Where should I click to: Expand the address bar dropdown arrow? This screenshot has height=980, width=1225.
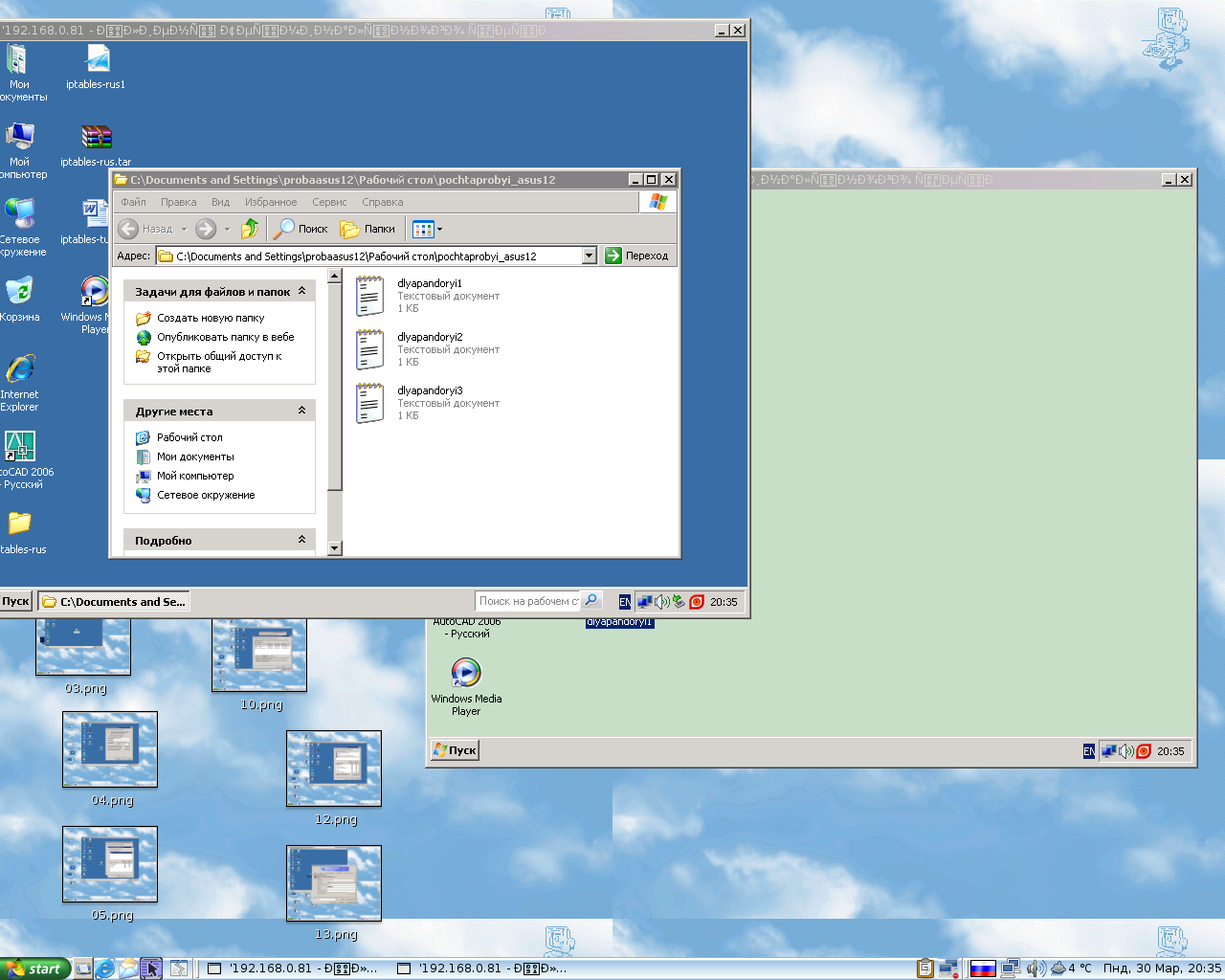589,256
